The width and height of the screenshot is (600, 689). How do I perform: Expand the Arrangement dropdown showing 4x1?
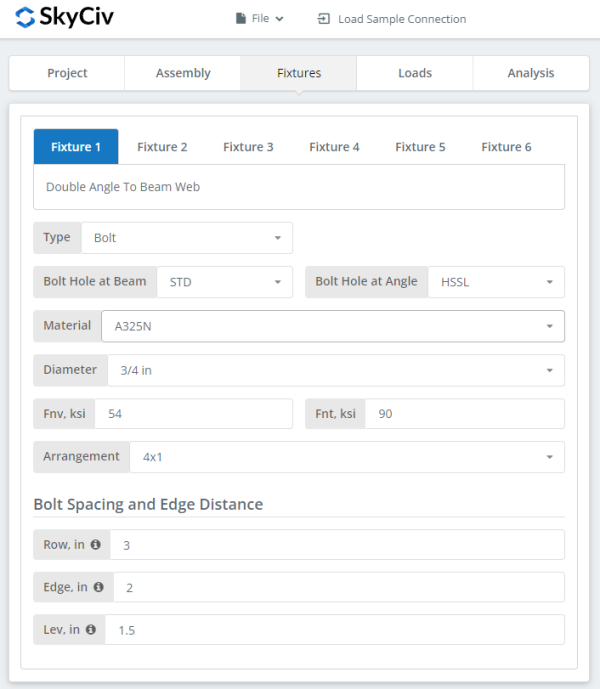[347, 457]
